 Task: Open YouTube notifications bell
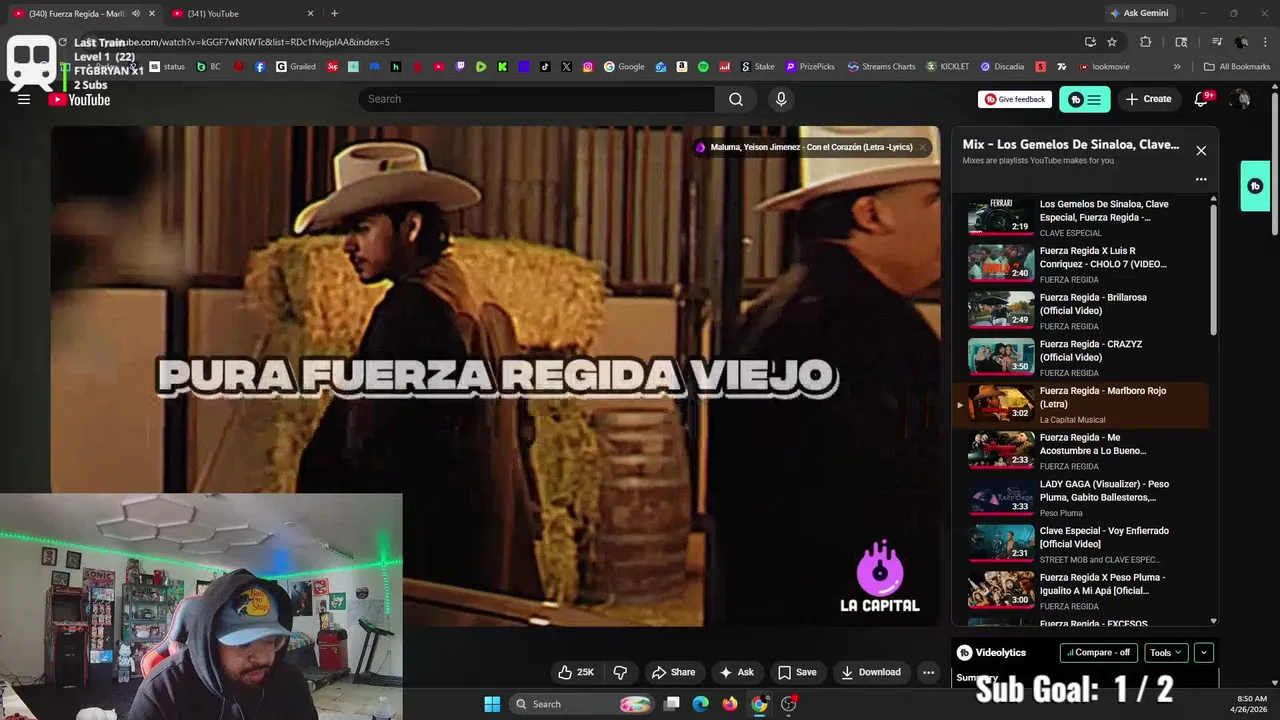coord(1202,99)
